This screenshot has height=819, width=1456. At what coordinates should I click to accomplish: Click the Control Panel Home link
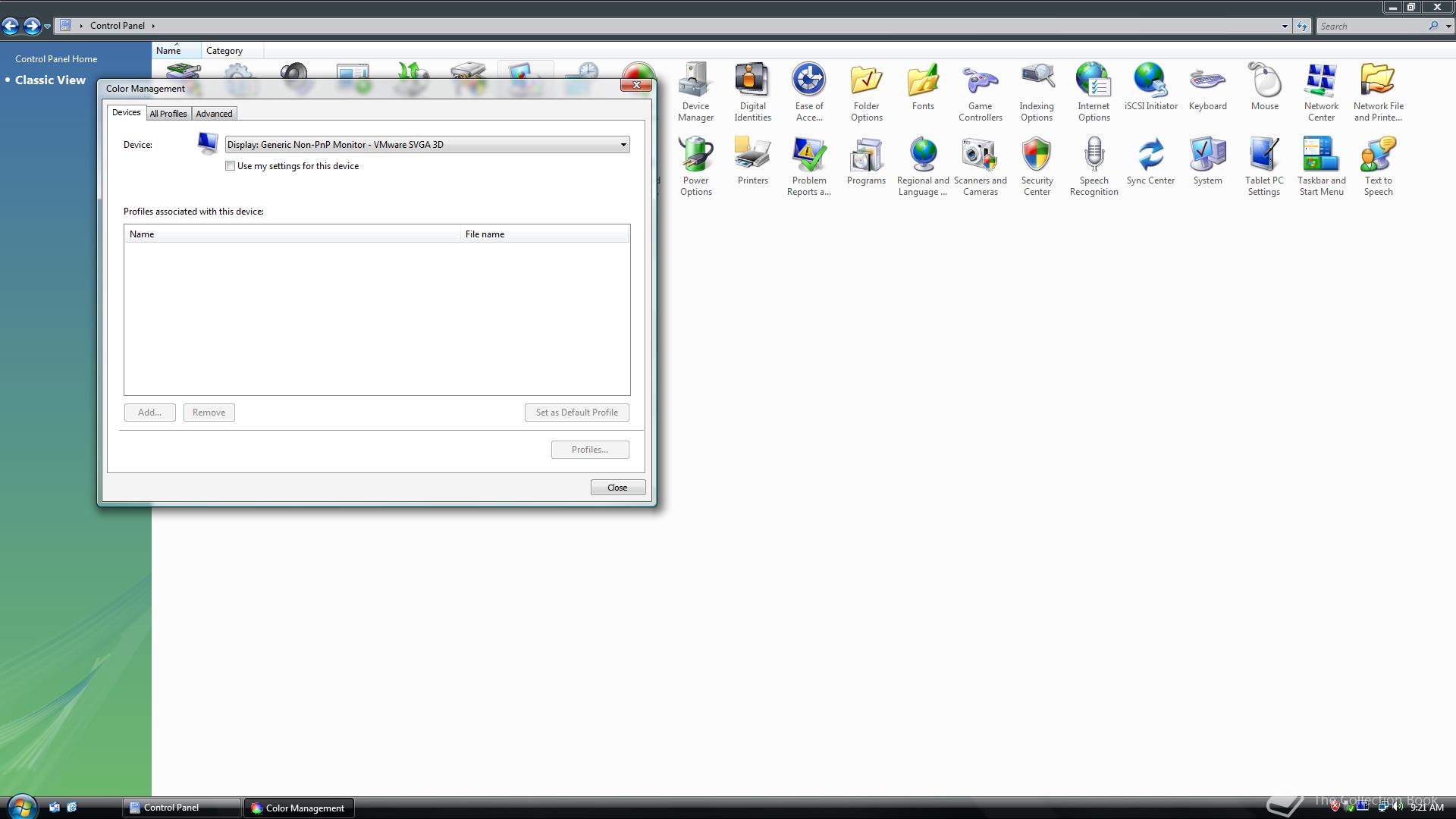tap(56, 59)
